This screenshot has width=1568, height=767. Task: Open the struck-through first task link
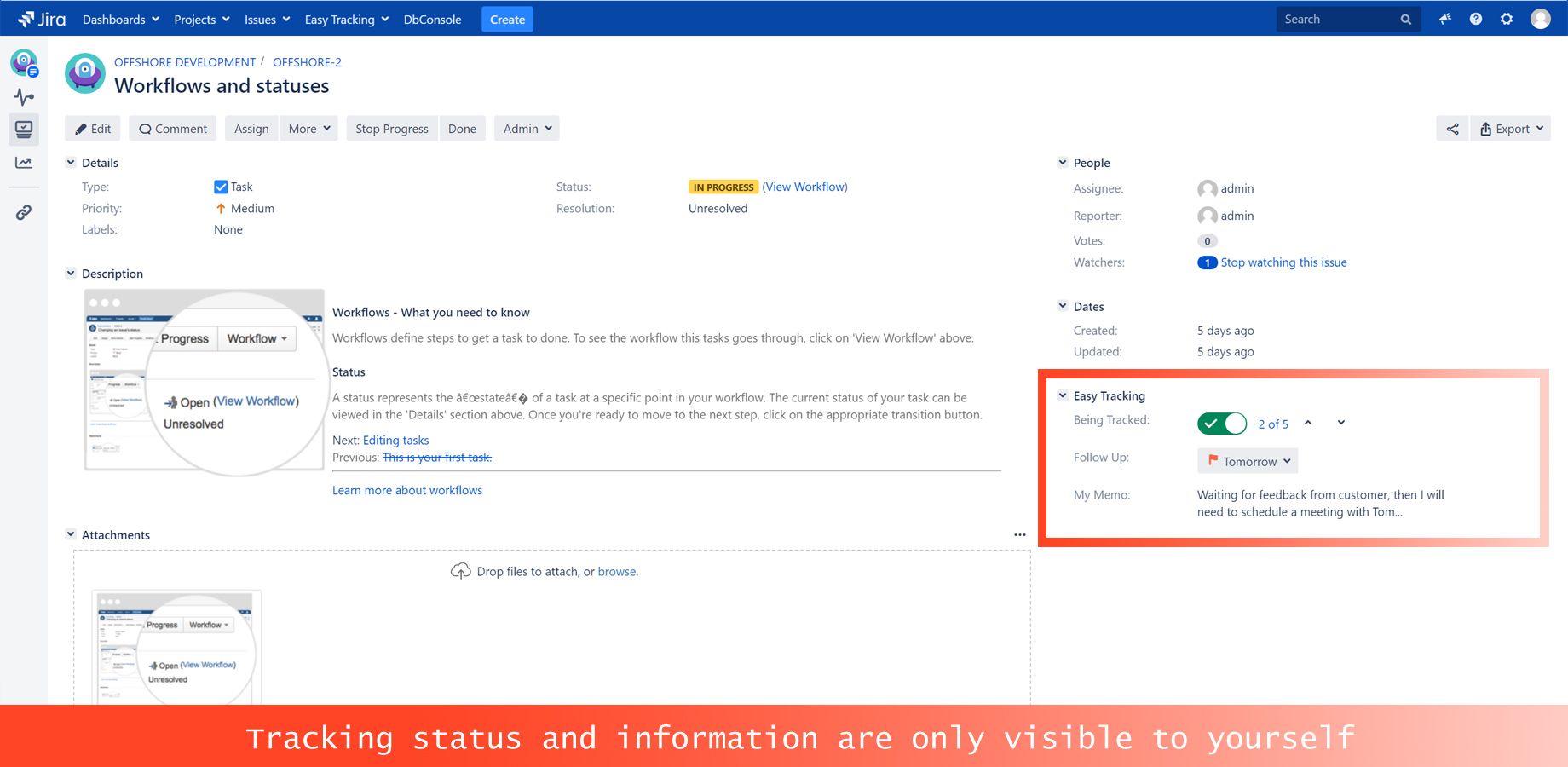pyautogui.click(x=437, y=458)
